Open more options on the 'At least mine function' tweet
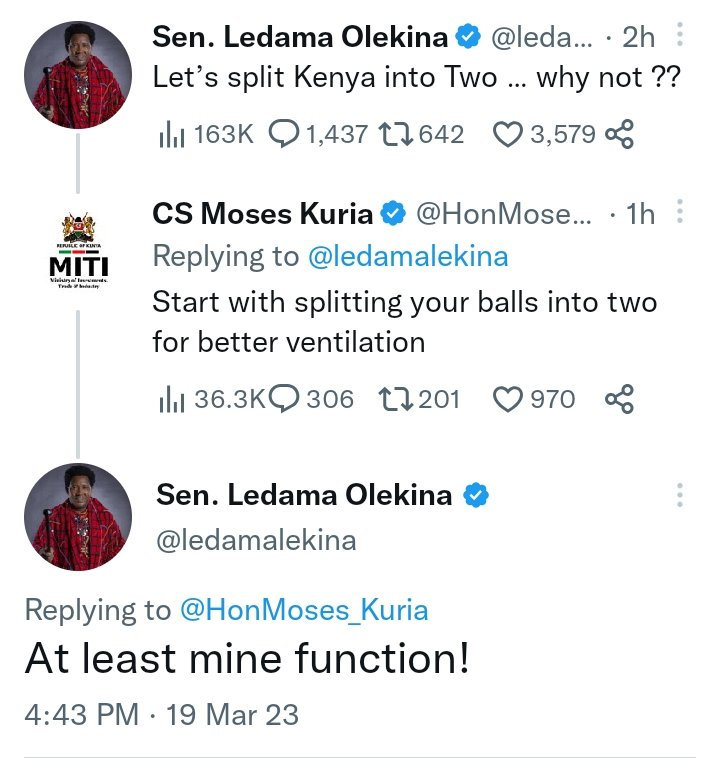 tap(680, 495)
